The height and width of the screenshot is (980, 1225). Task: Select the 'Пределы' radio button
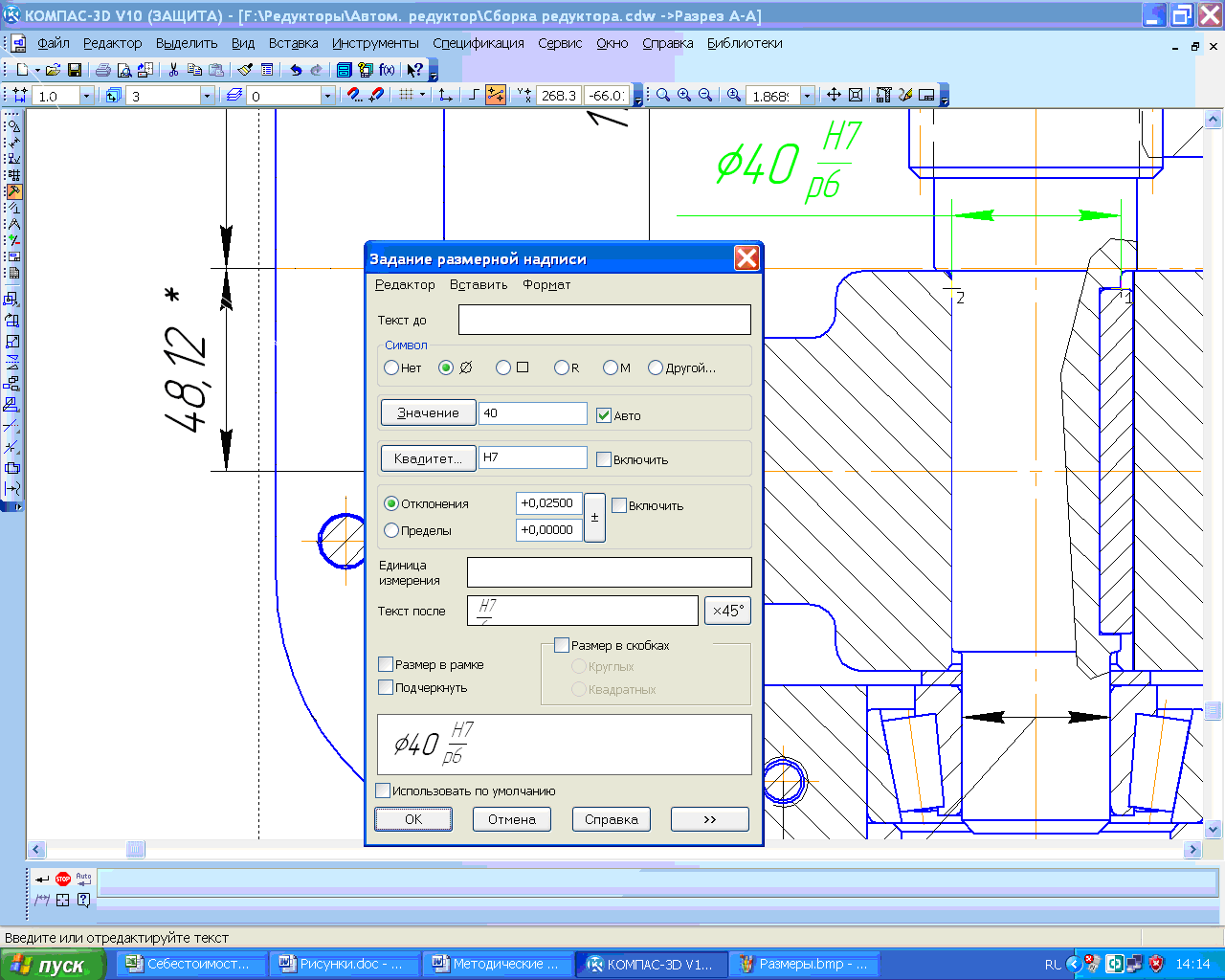pyautogui.click(x=391, y=530)
